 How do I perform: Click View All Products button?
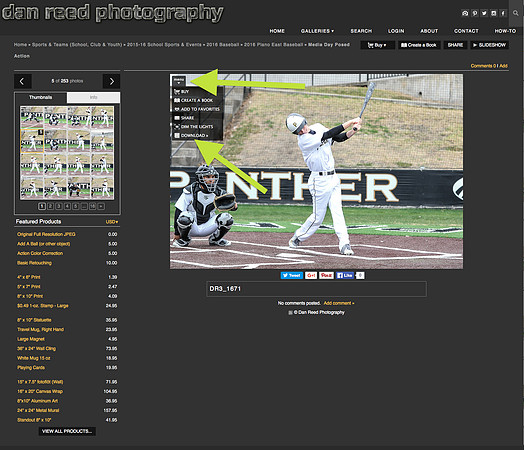pos(67,431)
